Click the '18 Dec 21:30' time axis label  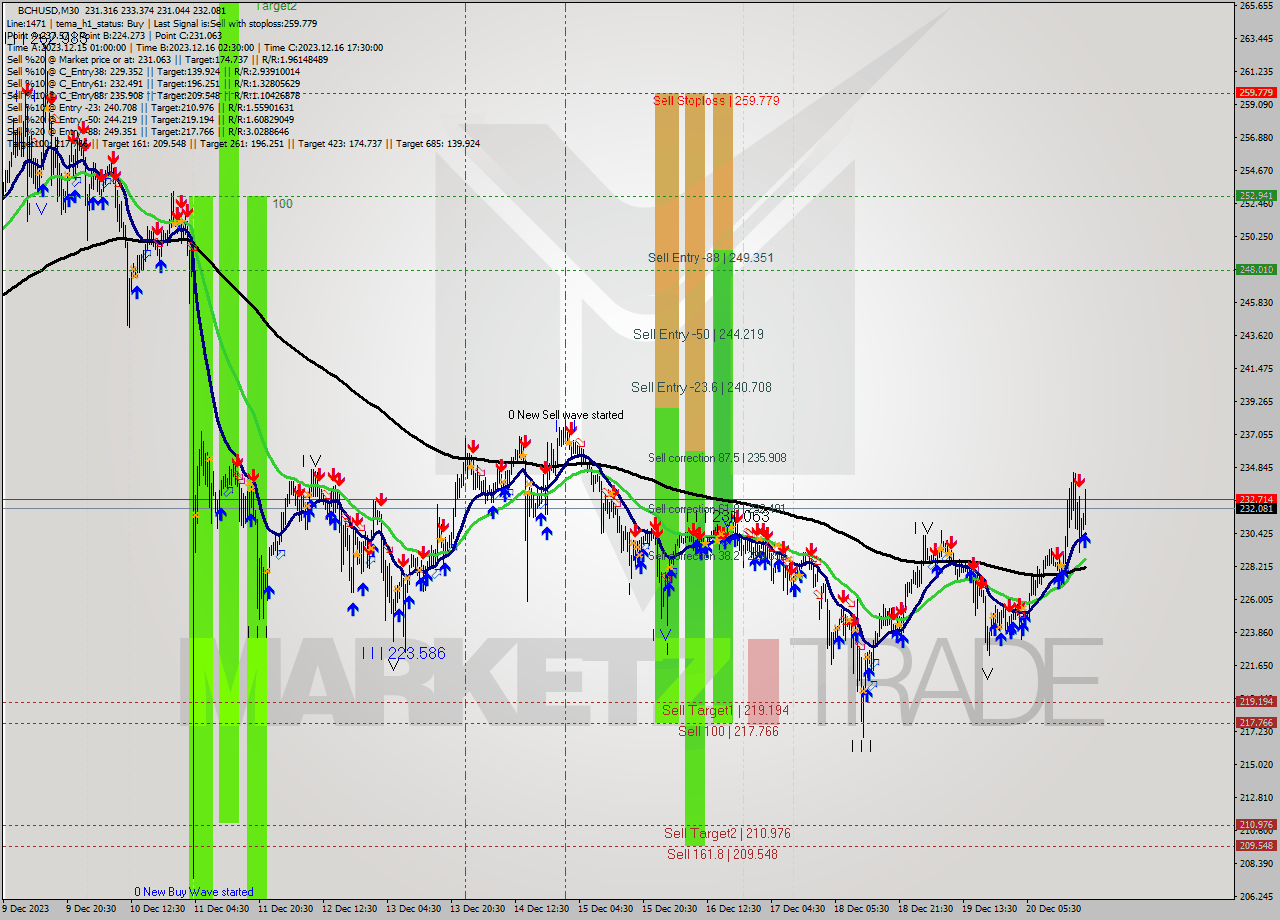(924, 909)
